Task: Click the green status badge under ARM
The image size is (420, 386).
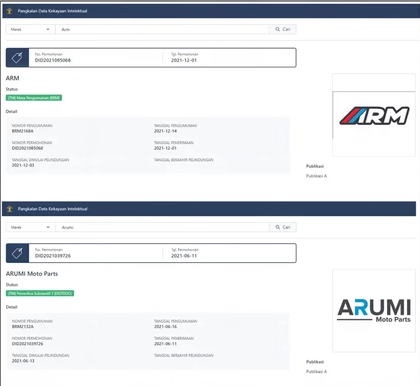Action: 34,98
